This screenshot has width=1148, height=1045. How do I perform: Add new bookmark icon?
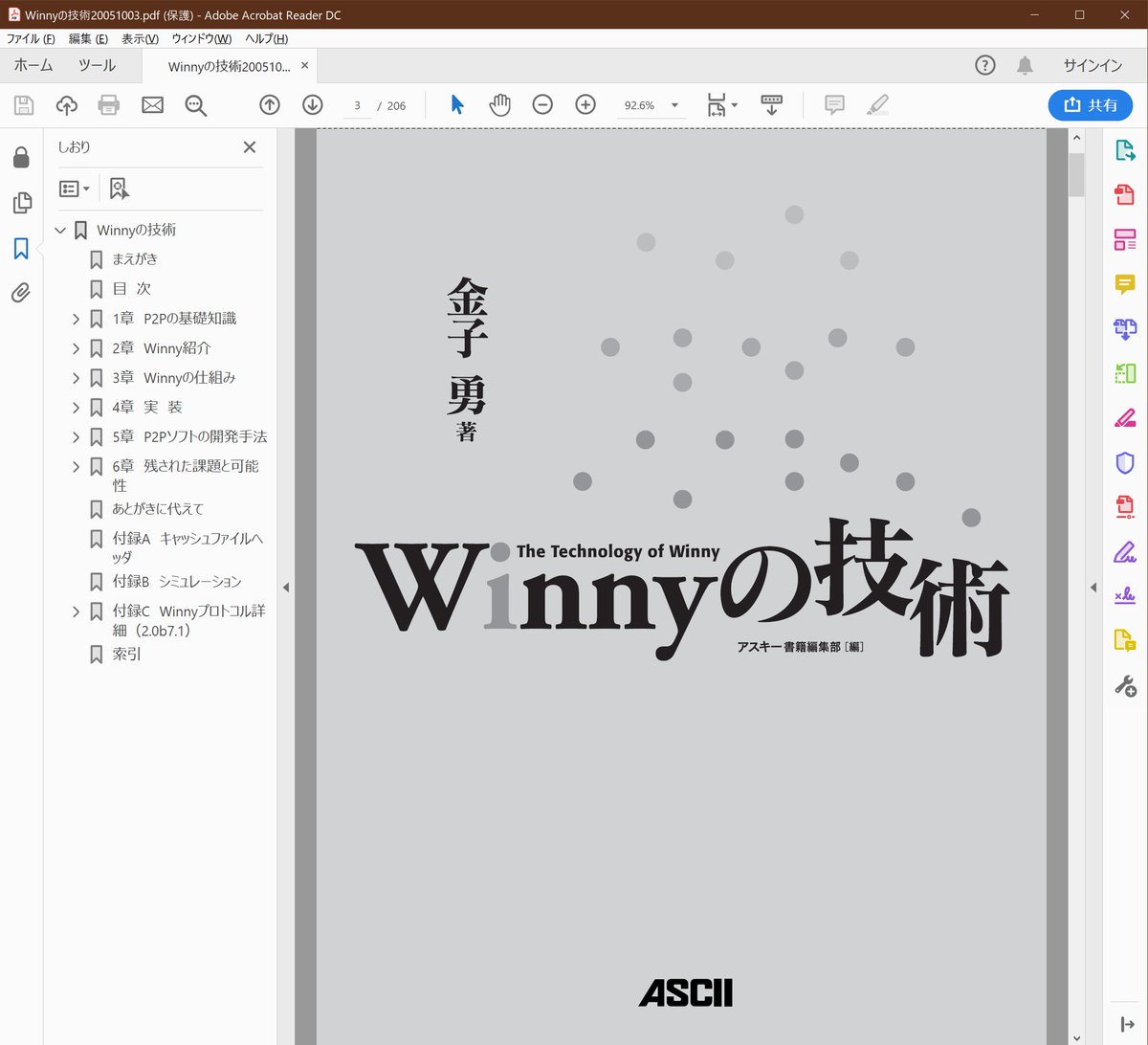point(119,189)
